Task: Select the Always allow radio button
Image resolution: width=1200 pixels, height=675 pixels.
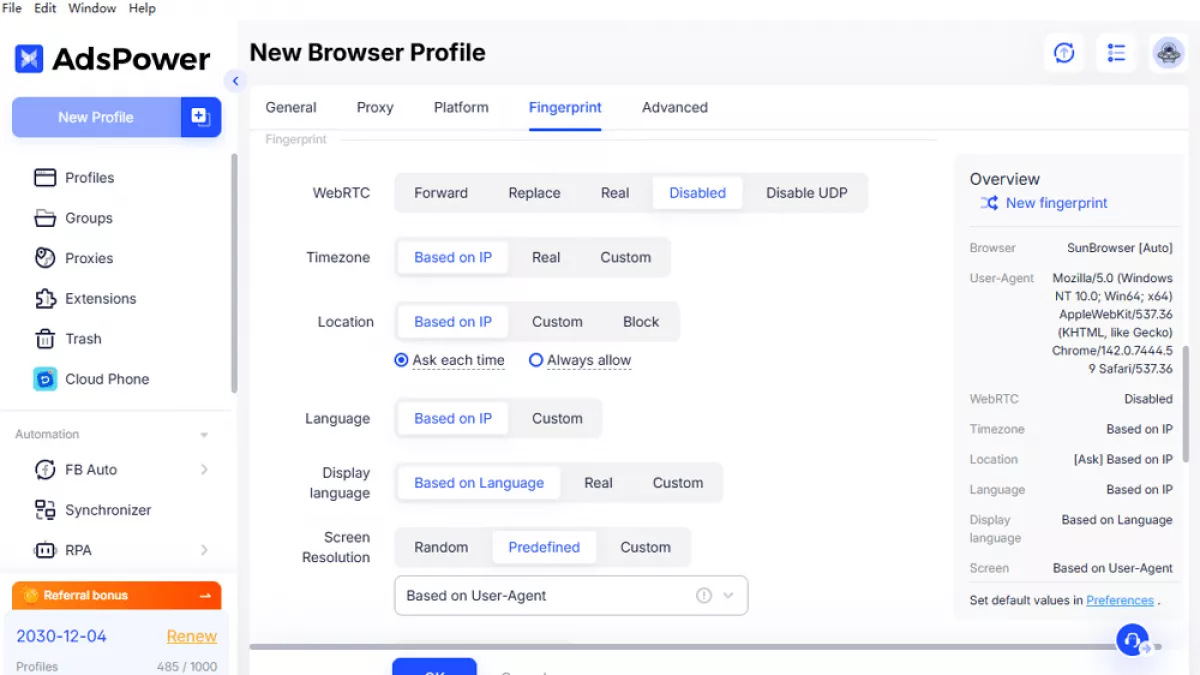Action: pos(536,360)
